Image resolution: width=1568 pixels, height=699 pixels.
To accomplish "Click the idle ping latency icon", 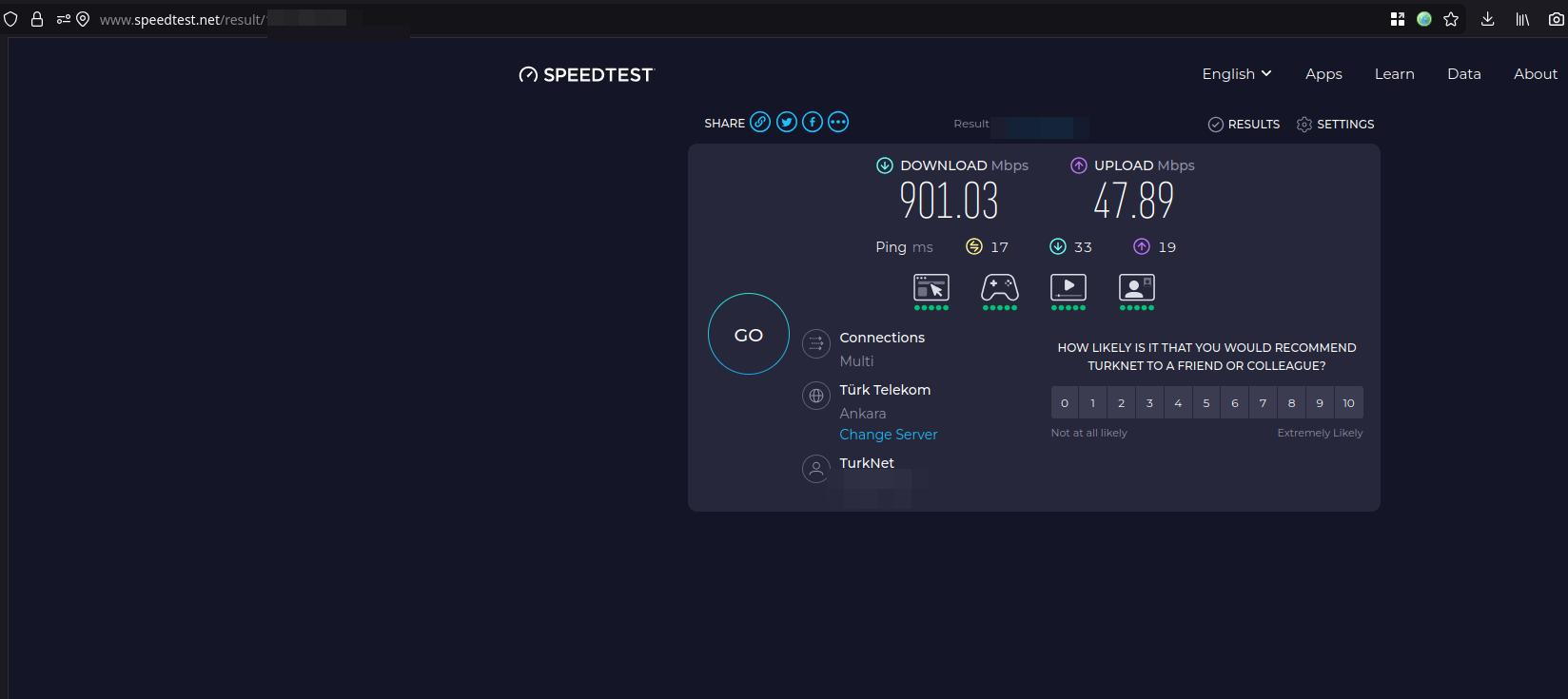I will (x=974, y=246).
